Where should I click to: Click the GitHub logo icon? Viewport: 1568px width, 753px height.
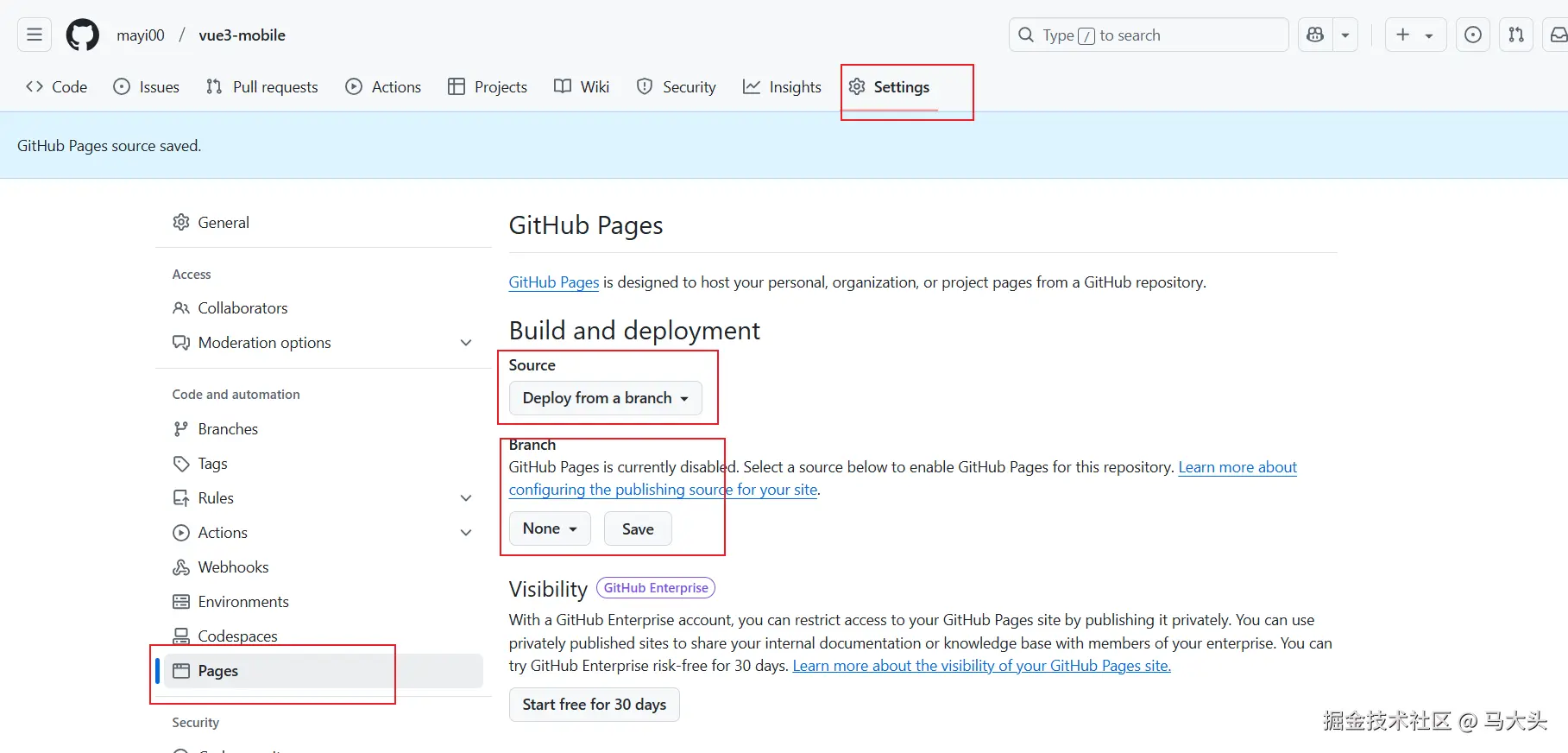pyautogui.click(x=83, y=35)
